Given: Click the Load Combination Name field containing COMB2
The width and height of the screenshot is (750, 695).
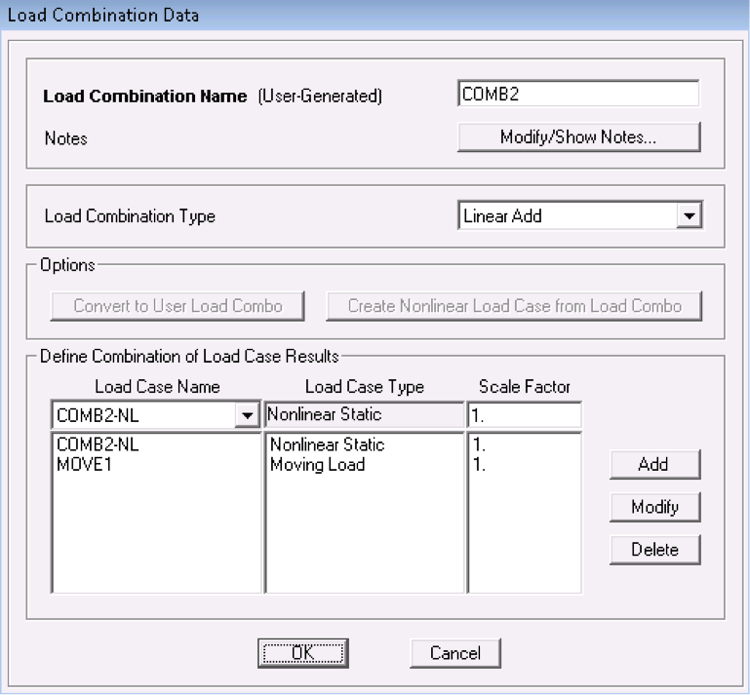Looking at the screenshot, I should (577, 94).
